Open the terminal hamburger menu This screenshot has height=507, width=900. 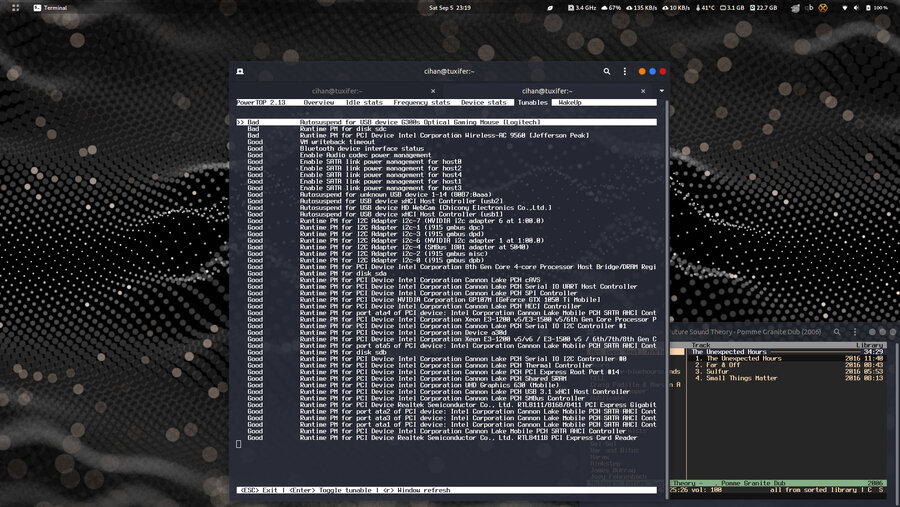(623, 72)
